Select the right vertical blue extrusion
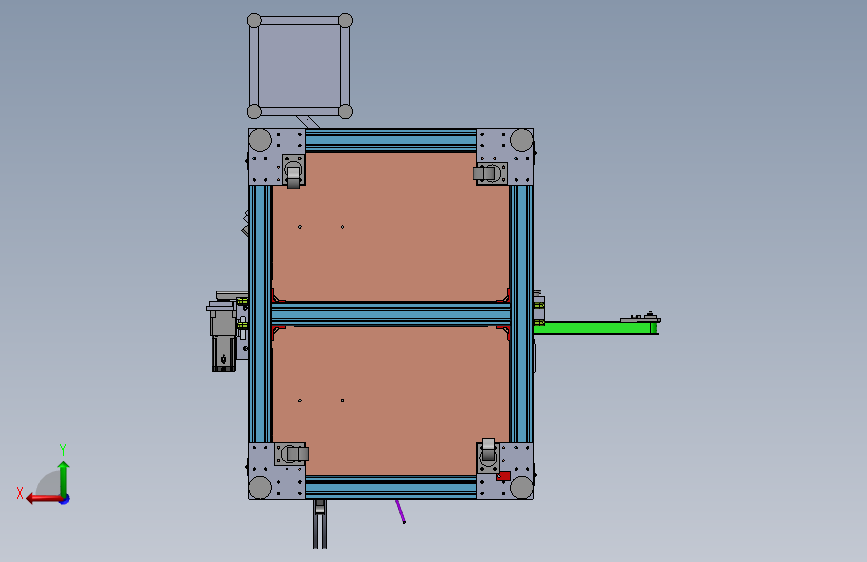 [x=521, y=314]
